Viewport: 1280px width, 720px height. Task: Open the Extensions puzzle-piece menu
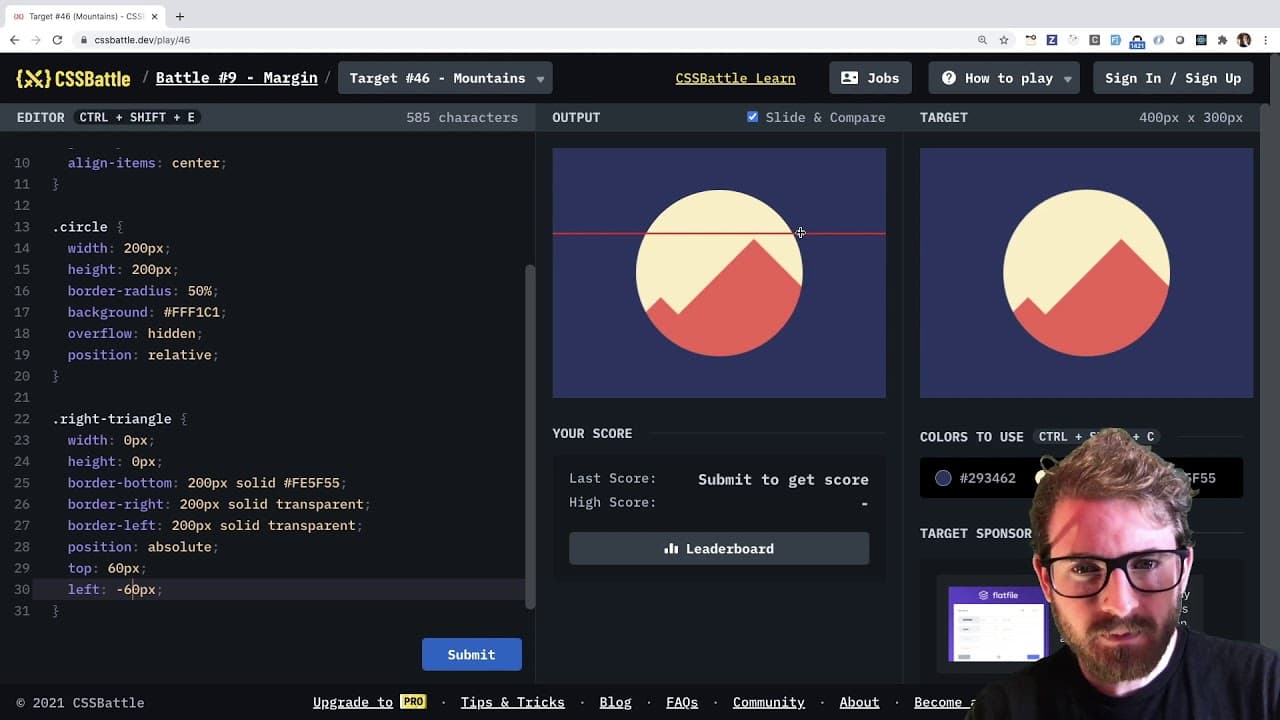[1222, 40]
